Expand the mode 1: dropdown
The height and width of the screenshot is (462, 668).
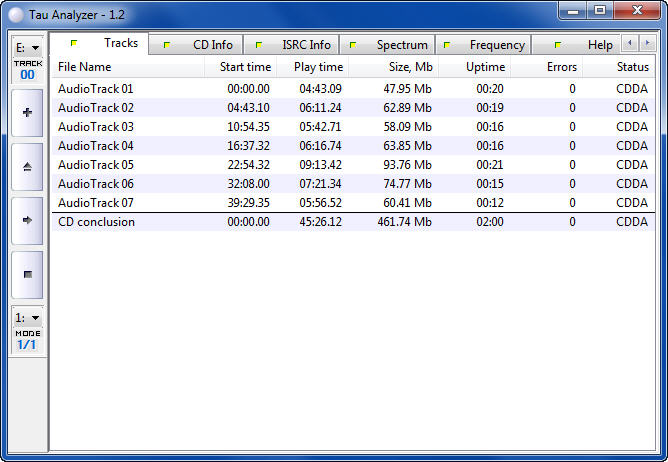click(27, 318)
